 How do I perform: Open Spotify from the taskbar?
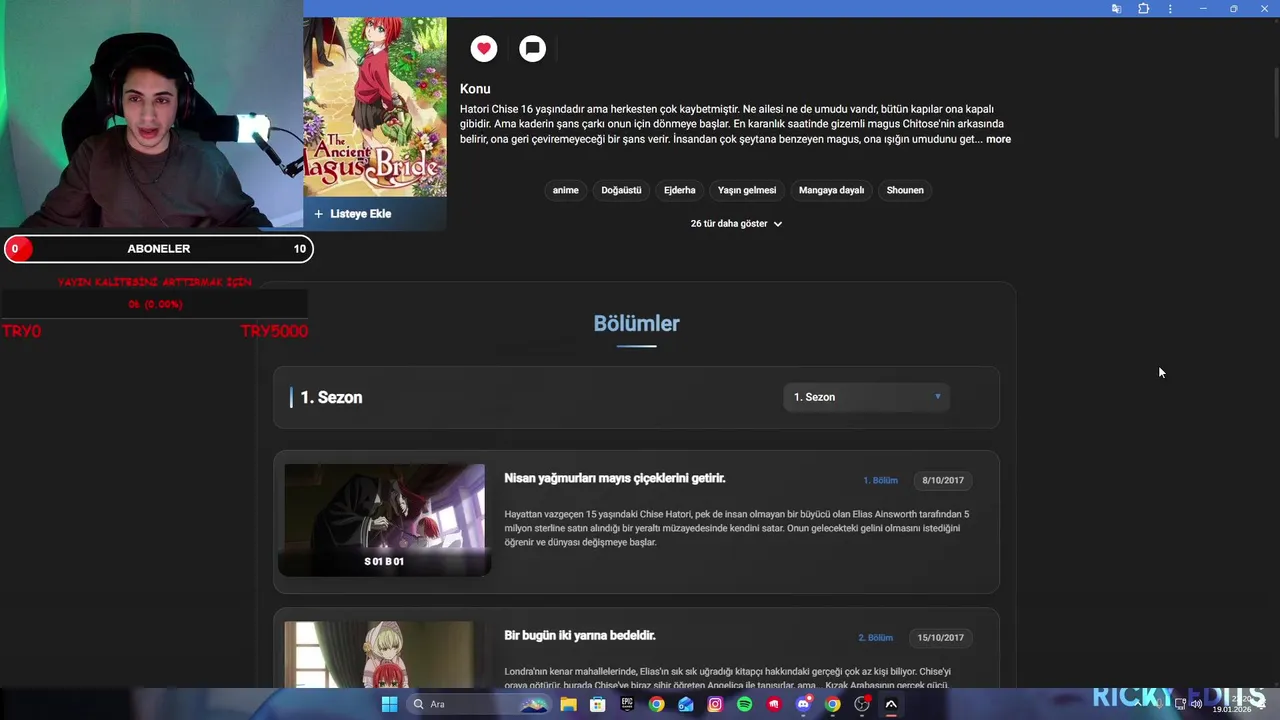click(744, 704)
